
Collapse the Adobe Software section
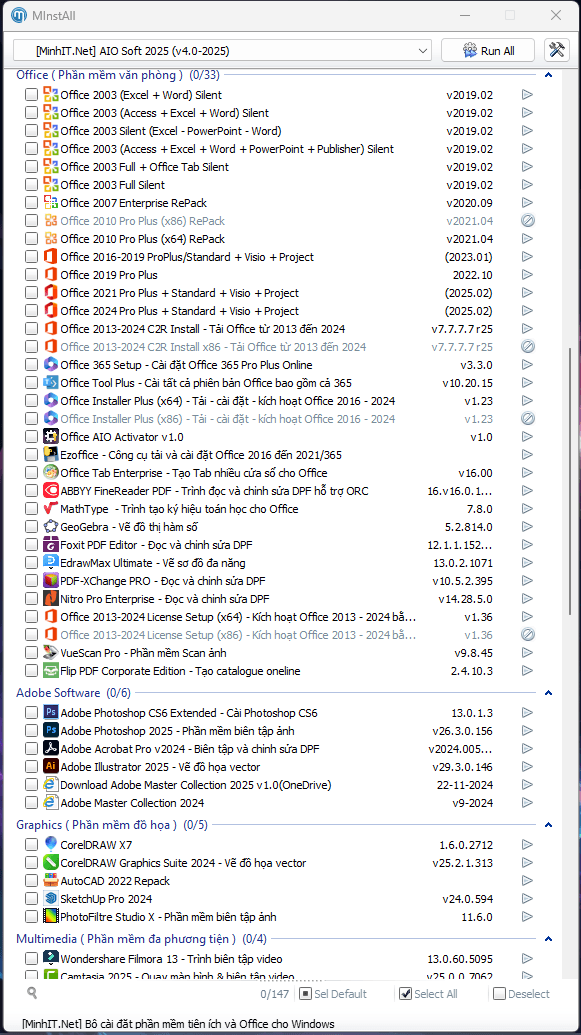(x=547, y=693)
